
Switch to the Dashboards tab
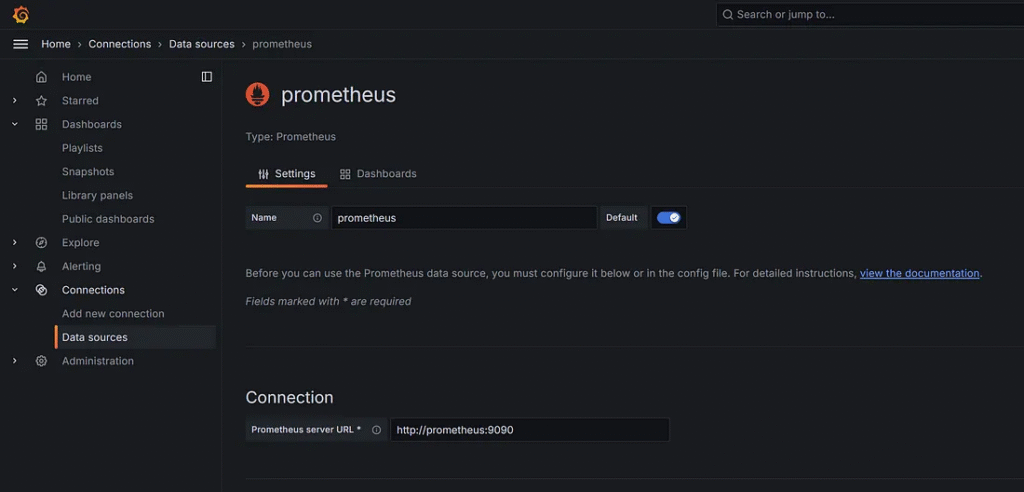coord(378,174)
